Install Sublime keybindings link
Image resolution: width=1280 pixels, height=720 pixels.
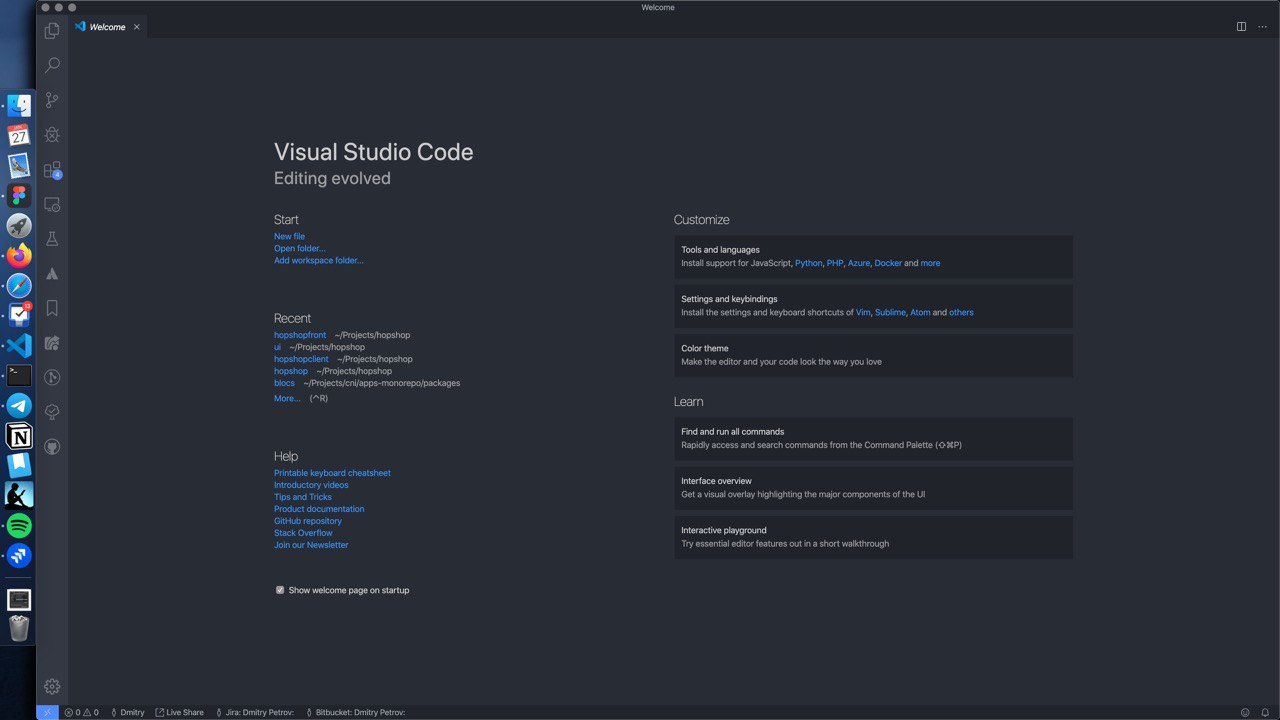890,313
